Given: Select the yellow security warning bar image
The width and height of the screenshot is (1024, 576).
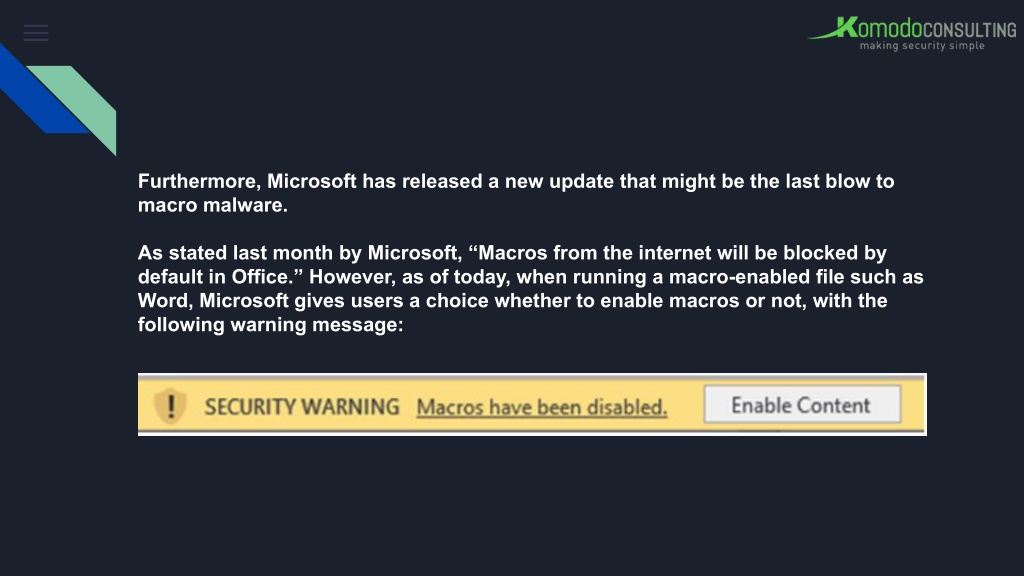Looking at the screenshot, I should [x=532, y=404].
